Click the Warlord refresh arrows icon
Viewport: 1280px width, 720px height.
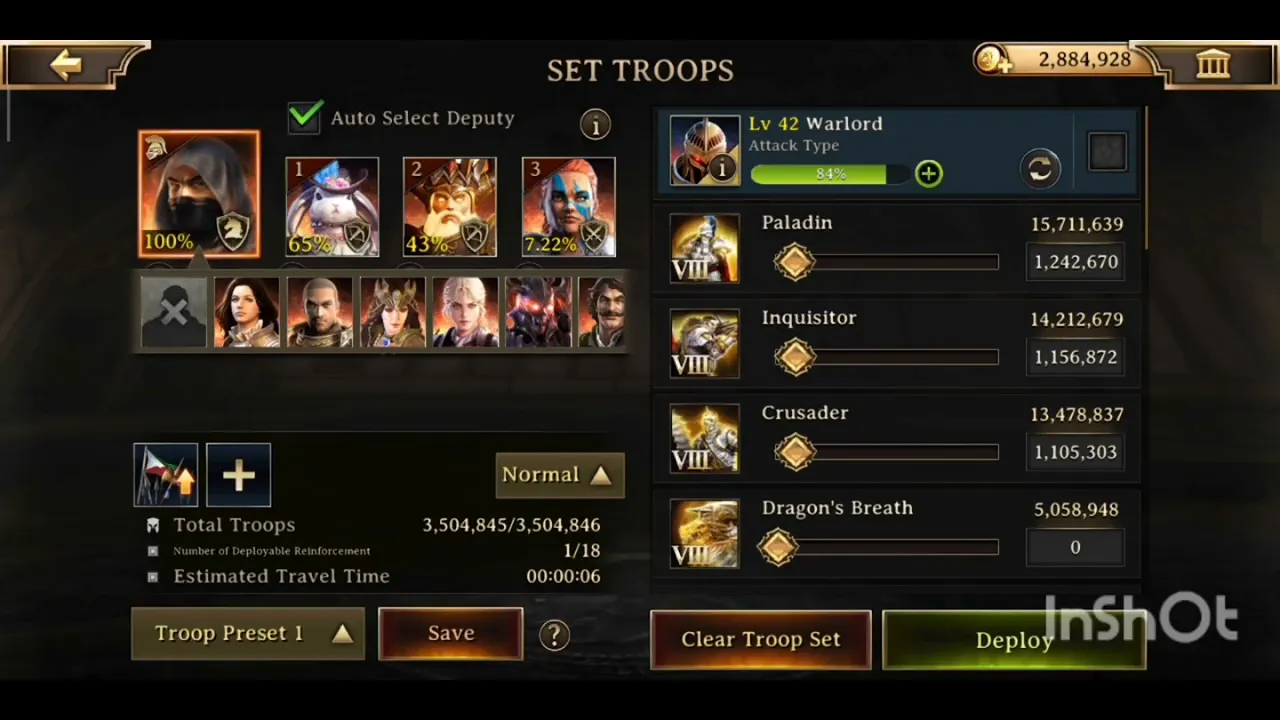click(x=1040, y=168)
